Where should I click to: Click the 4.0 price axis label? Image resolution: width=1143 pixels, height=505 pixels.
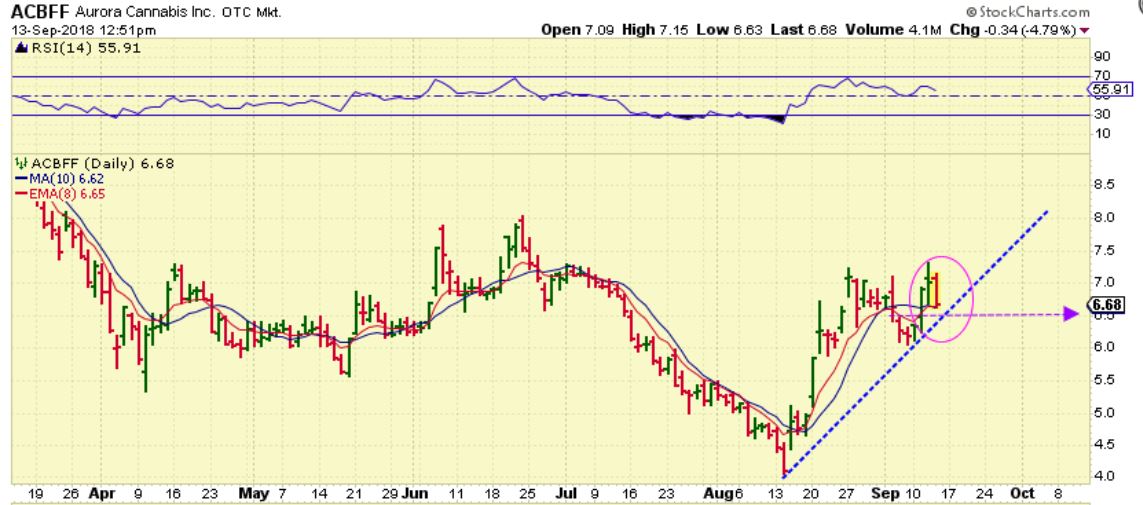pyautogui.click(x=1103, y=477)
